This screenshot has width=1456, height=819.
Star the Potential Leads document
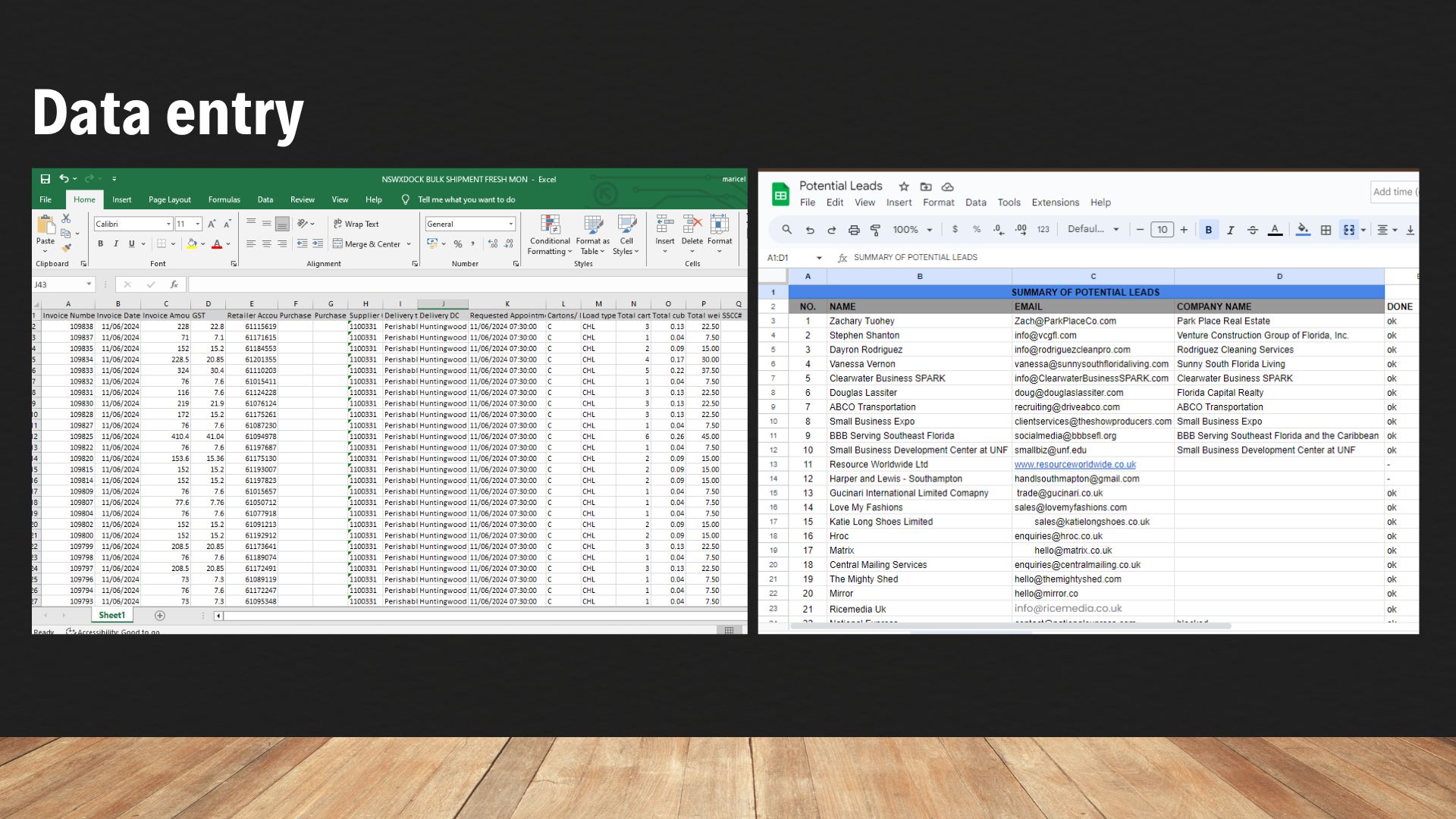904,187
